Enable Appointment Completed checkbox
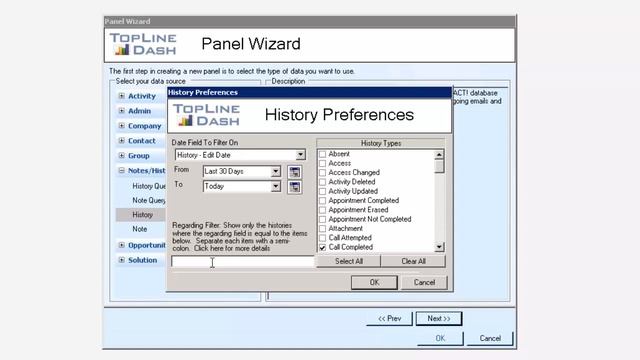Screen dimensions: 640x360 322,201
